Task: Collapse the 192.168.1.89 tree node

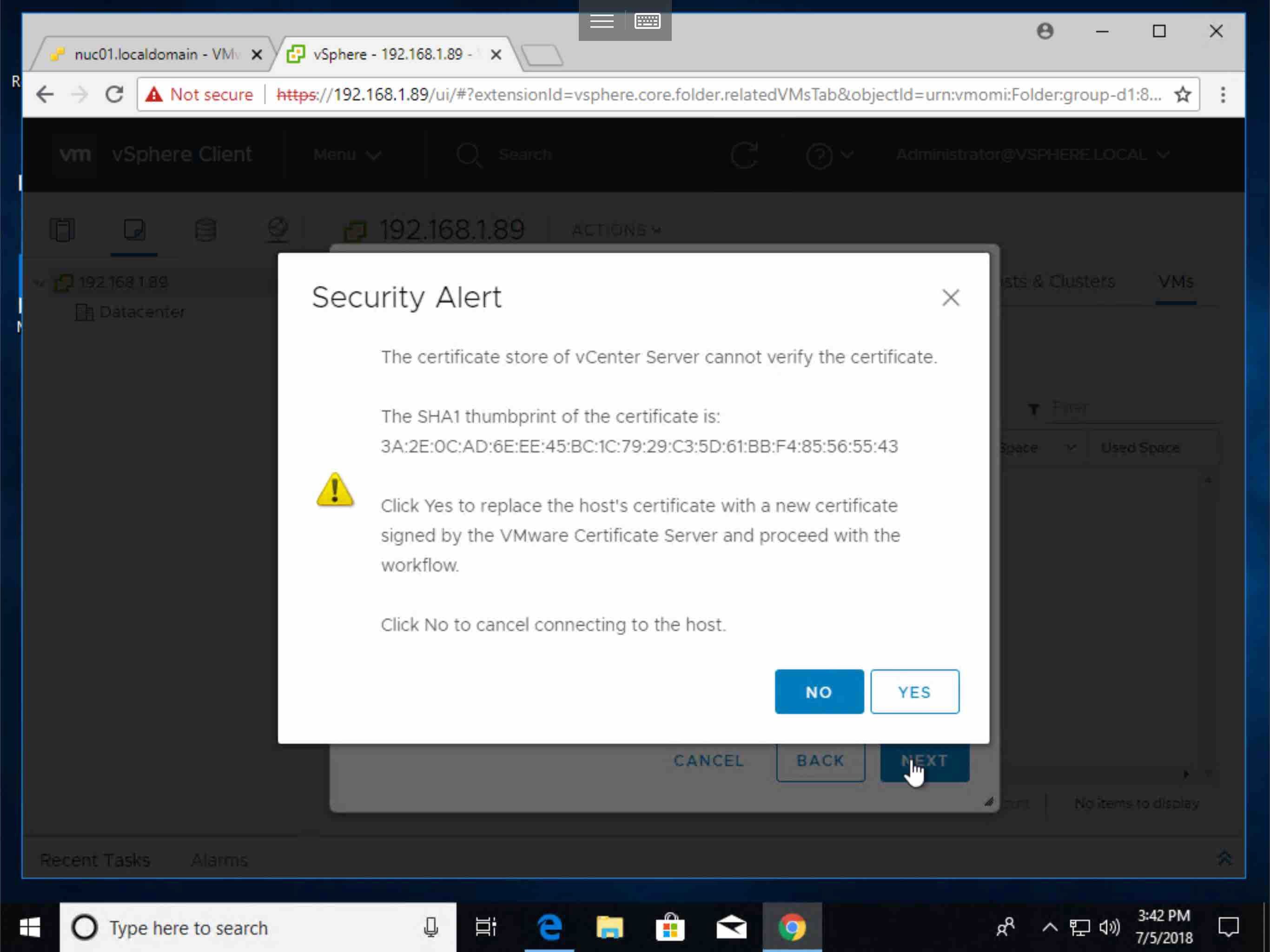Action: pos(39,282)
